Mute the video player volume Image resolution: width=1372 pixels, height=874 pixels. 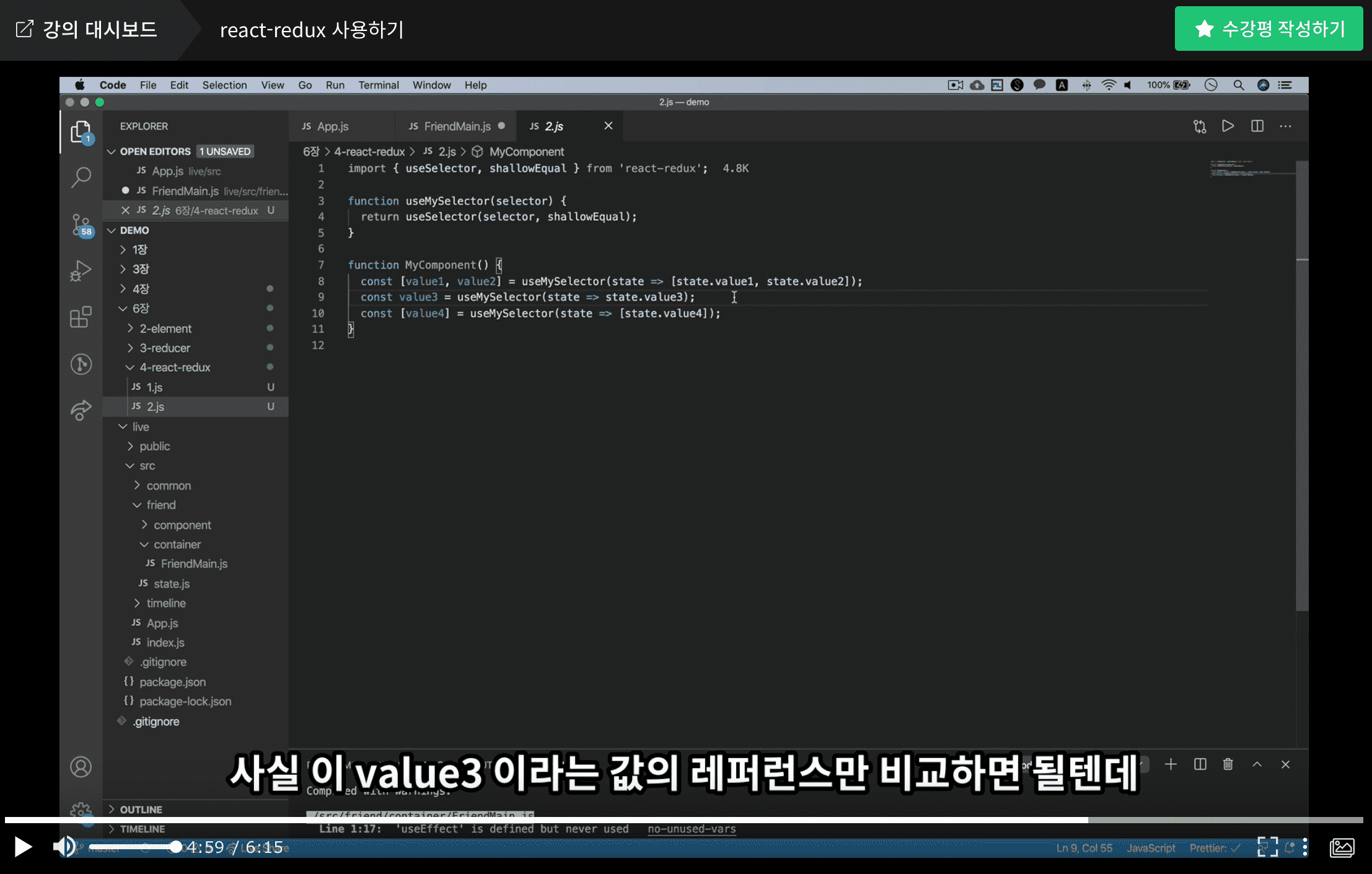click(x=63, y=847)
